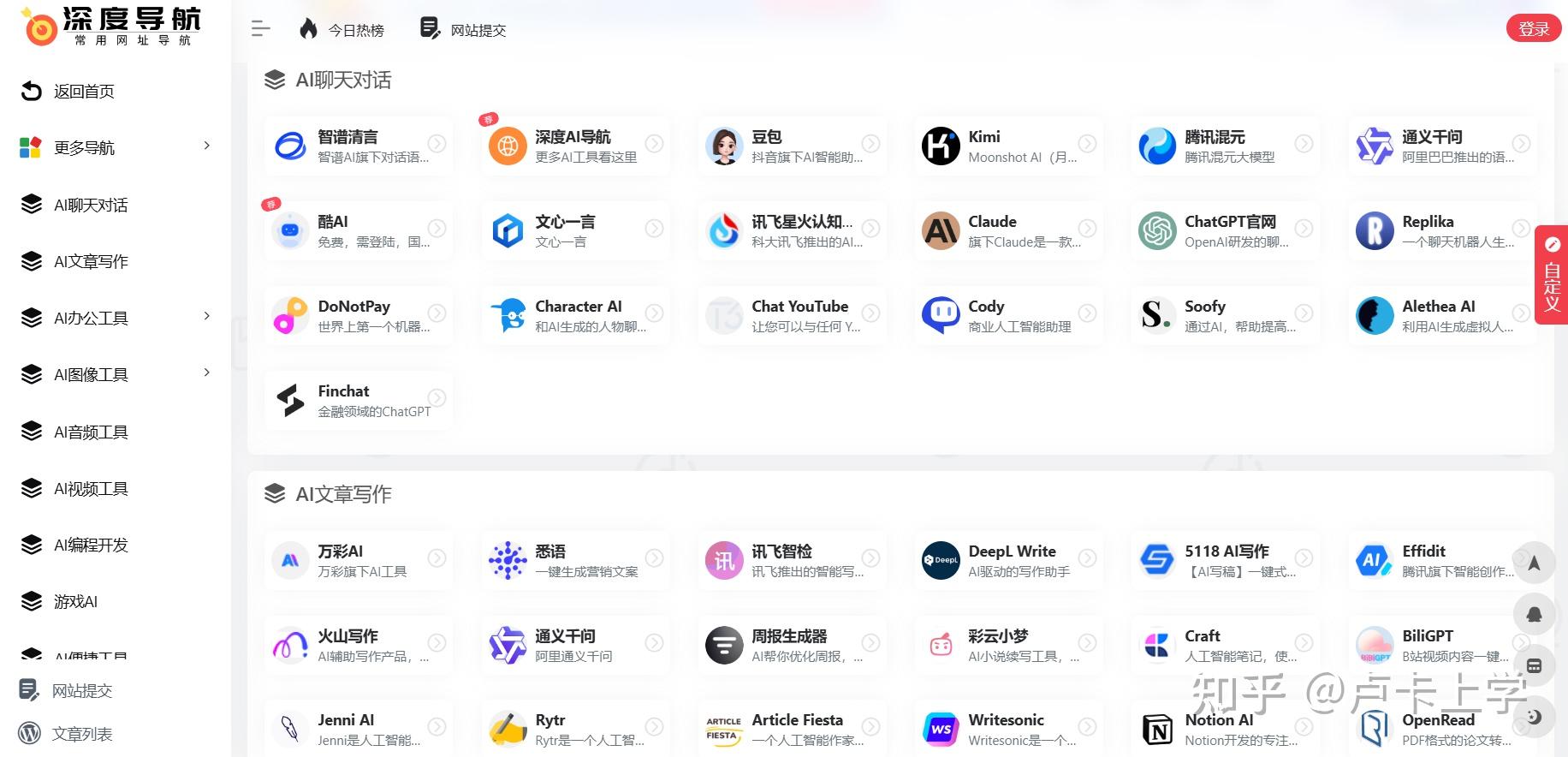The image size is (1568, 757).
Task: Click the Writesonic WS icon
Action: tap(941, 730)
